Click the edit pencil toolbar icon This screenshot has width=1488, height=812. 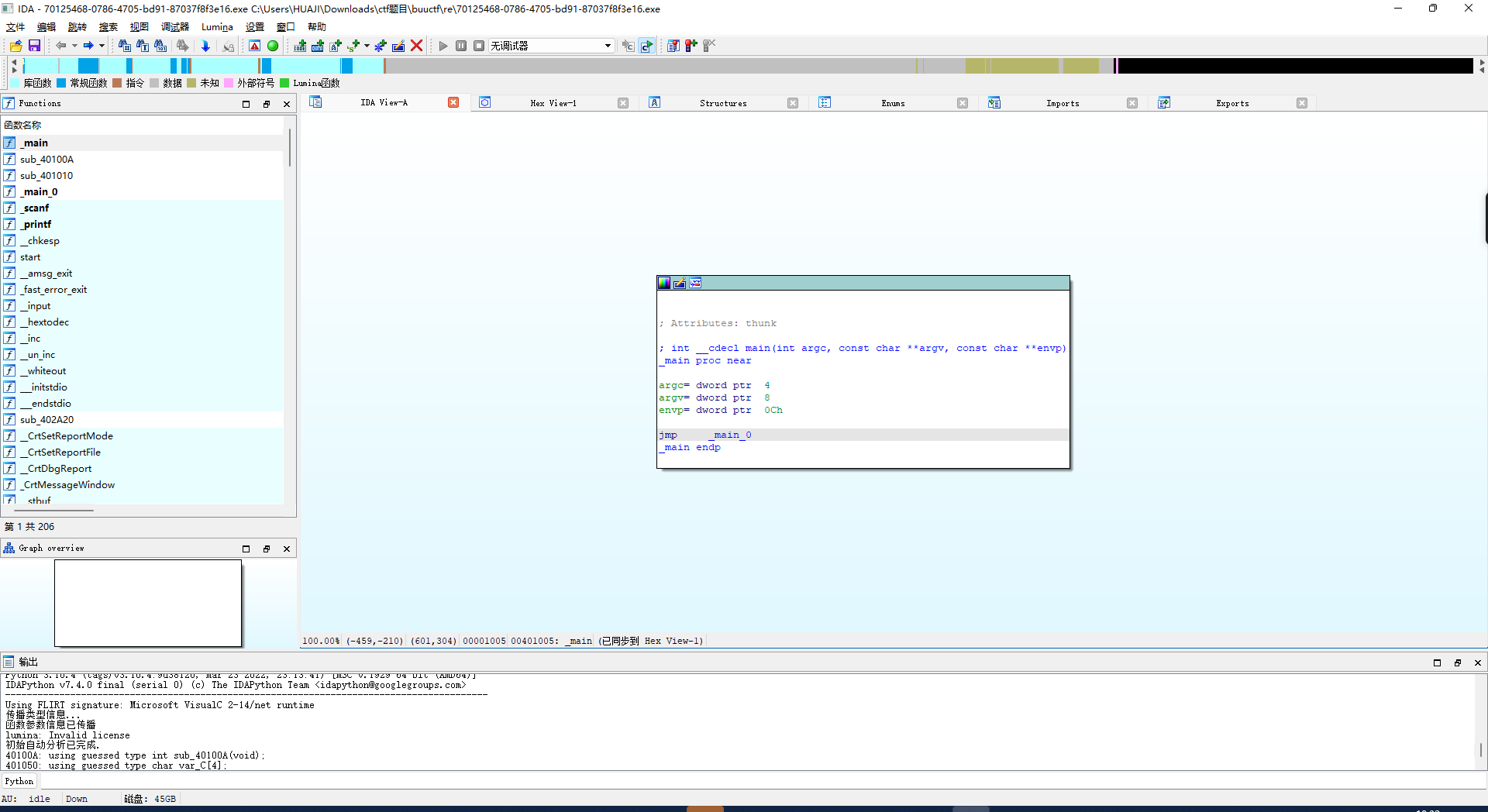click(398, 46)
